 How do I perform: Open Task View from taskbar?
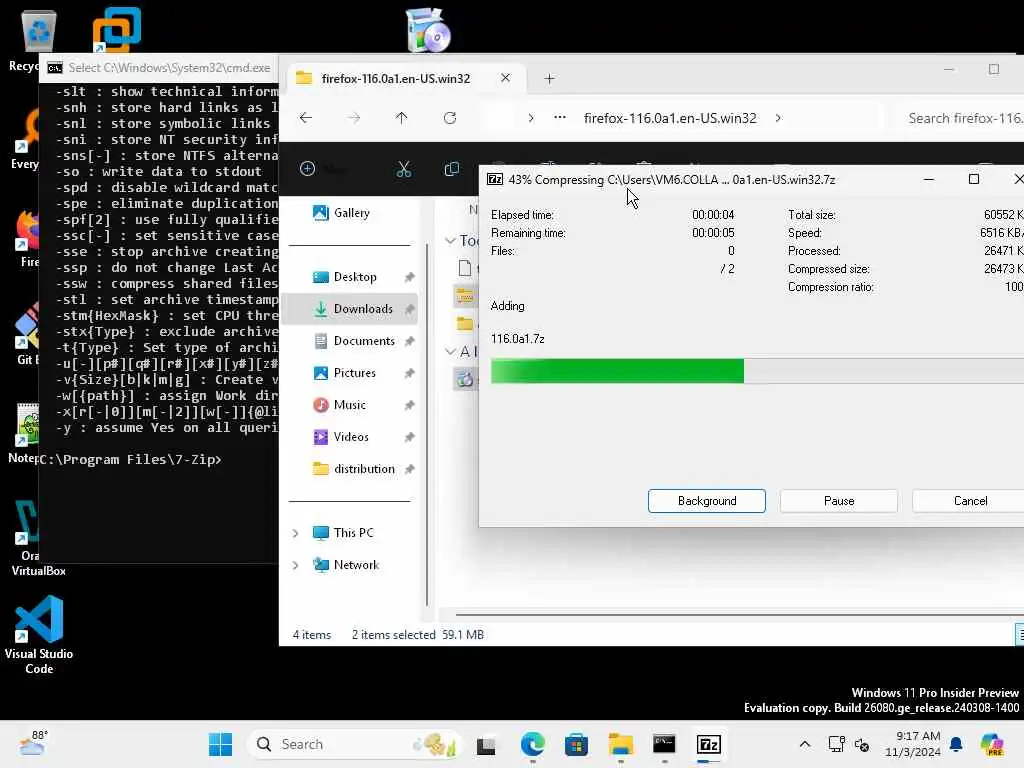click(x=486, y=744)
